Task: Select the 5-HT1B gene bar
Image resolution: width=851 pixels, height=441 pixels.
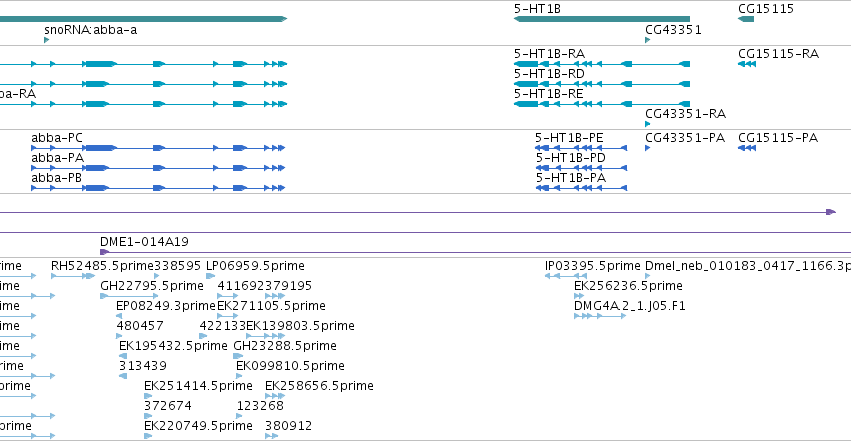Action: [602, 19]
